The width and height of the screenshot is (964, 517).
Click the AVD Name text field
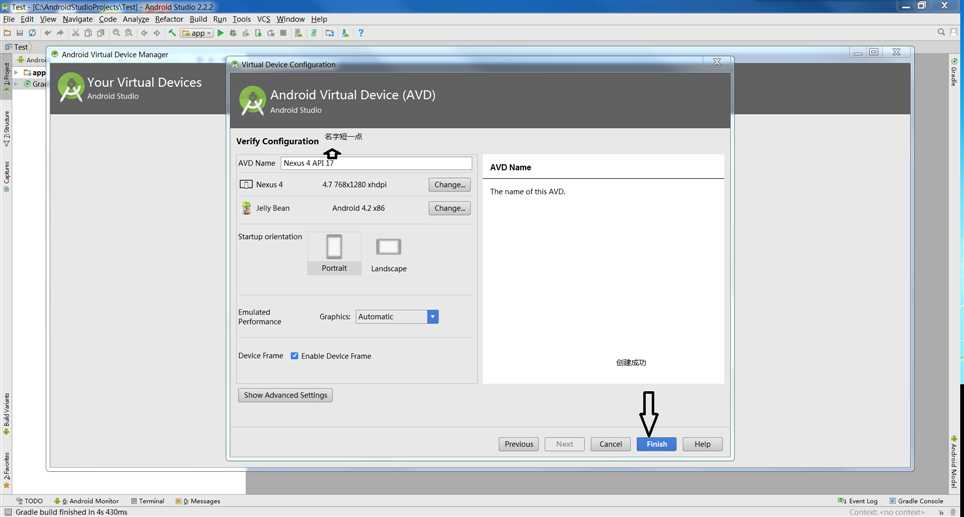click(376, 163)
